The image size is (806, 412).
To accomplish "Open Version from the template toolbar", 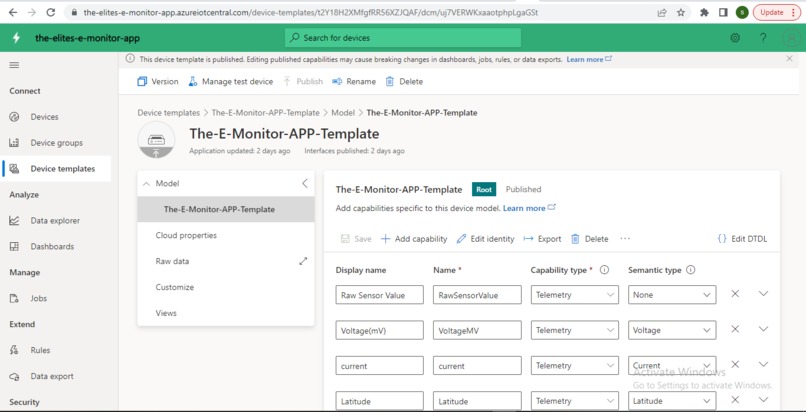I will click(x=158, y=82).
